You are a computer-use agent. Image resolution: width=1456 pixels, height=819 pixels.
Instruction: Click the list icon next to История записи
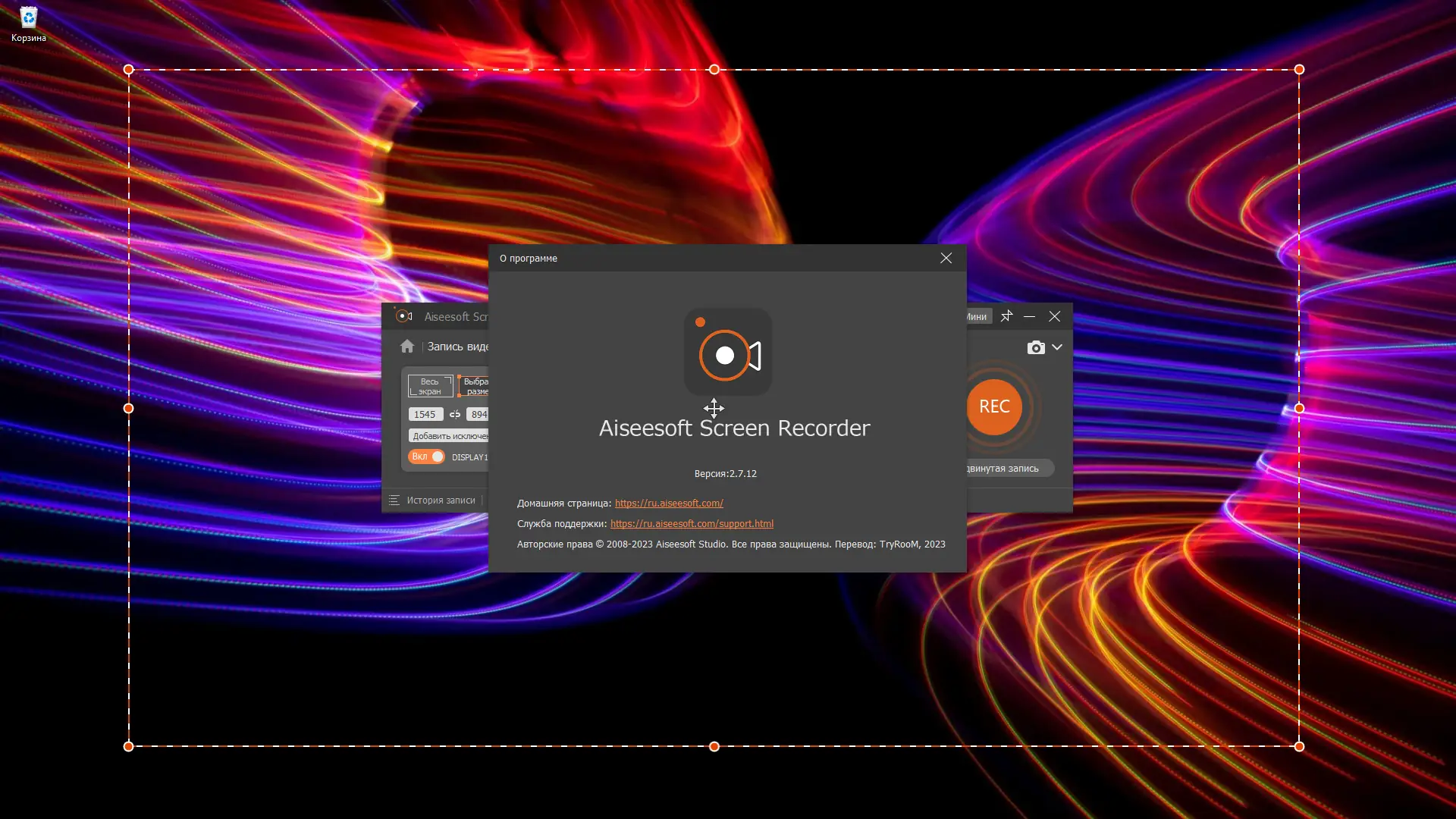[x=395, y=500]
